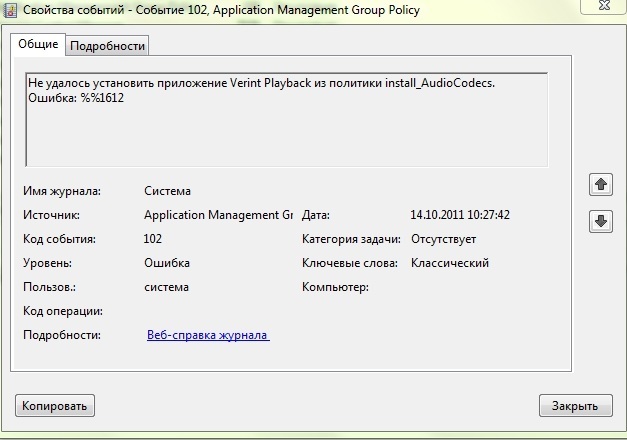Click the event ID value 102
The width and height of the screenshot is (627, 440).
coord(153,239)
